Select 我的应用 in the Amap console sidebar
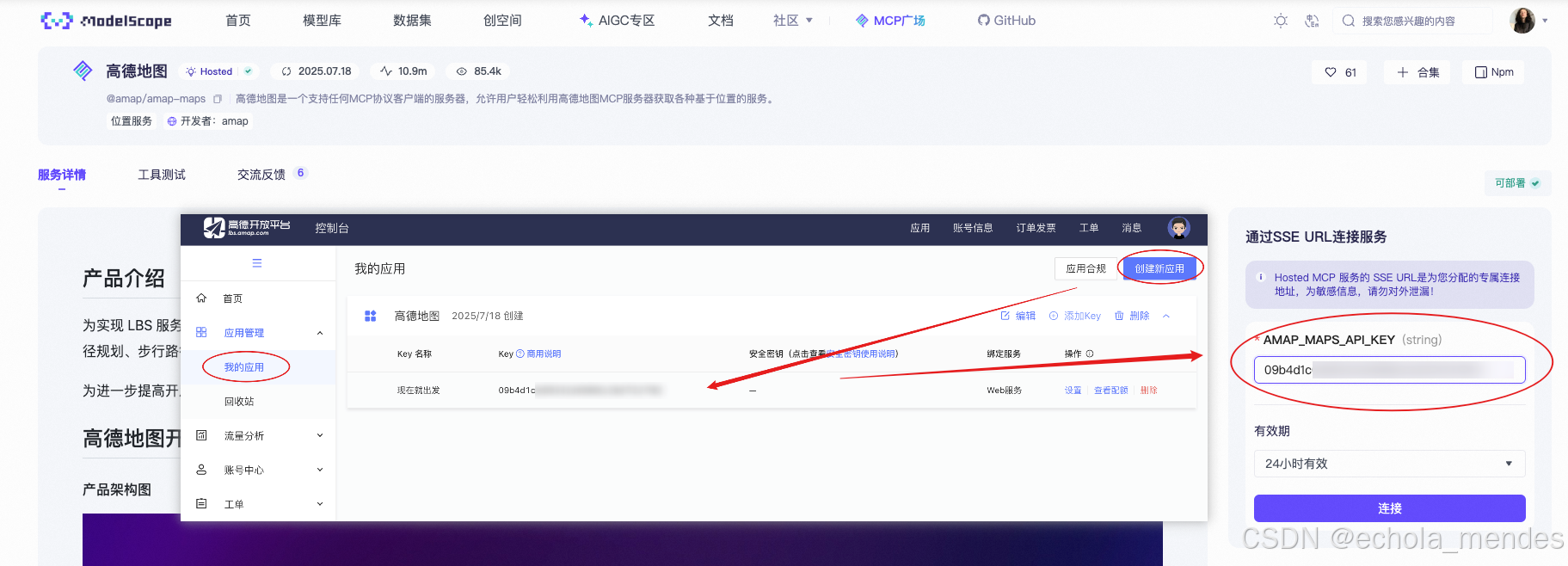This screenshot has width=1568, height=566. point(244,367)
